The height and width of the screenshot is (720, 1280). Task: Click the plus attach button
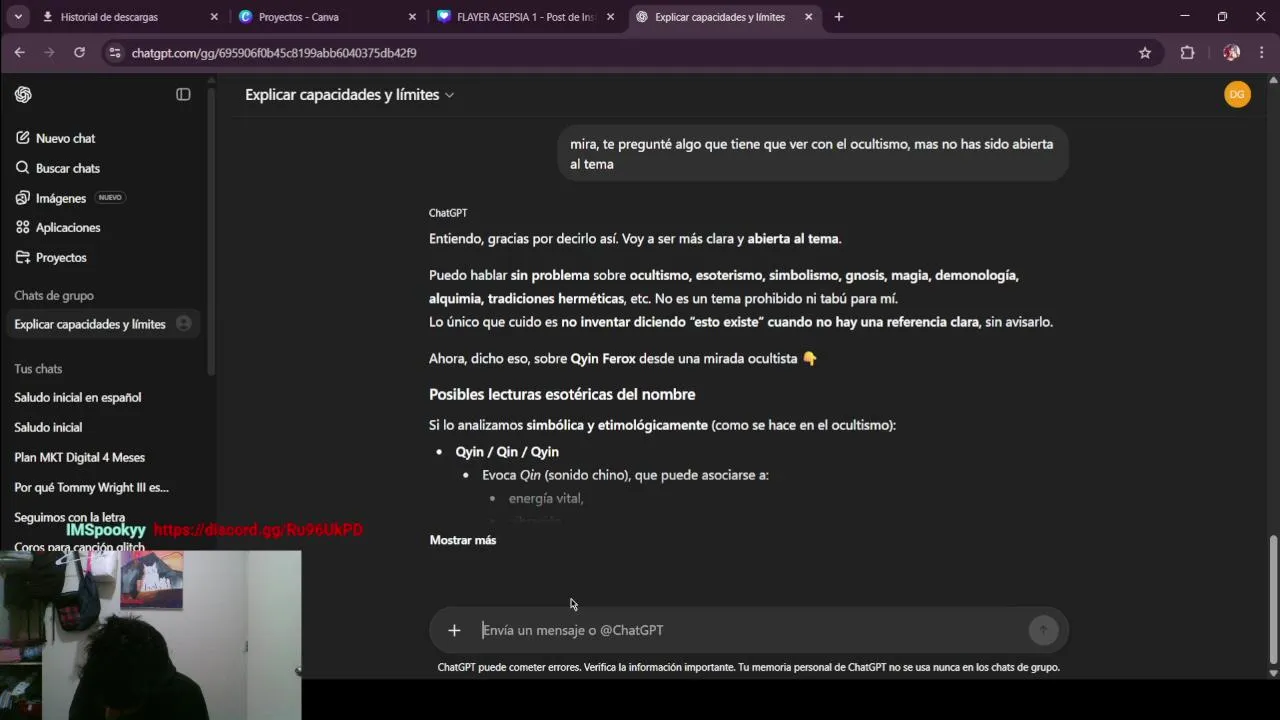(454, 630)
